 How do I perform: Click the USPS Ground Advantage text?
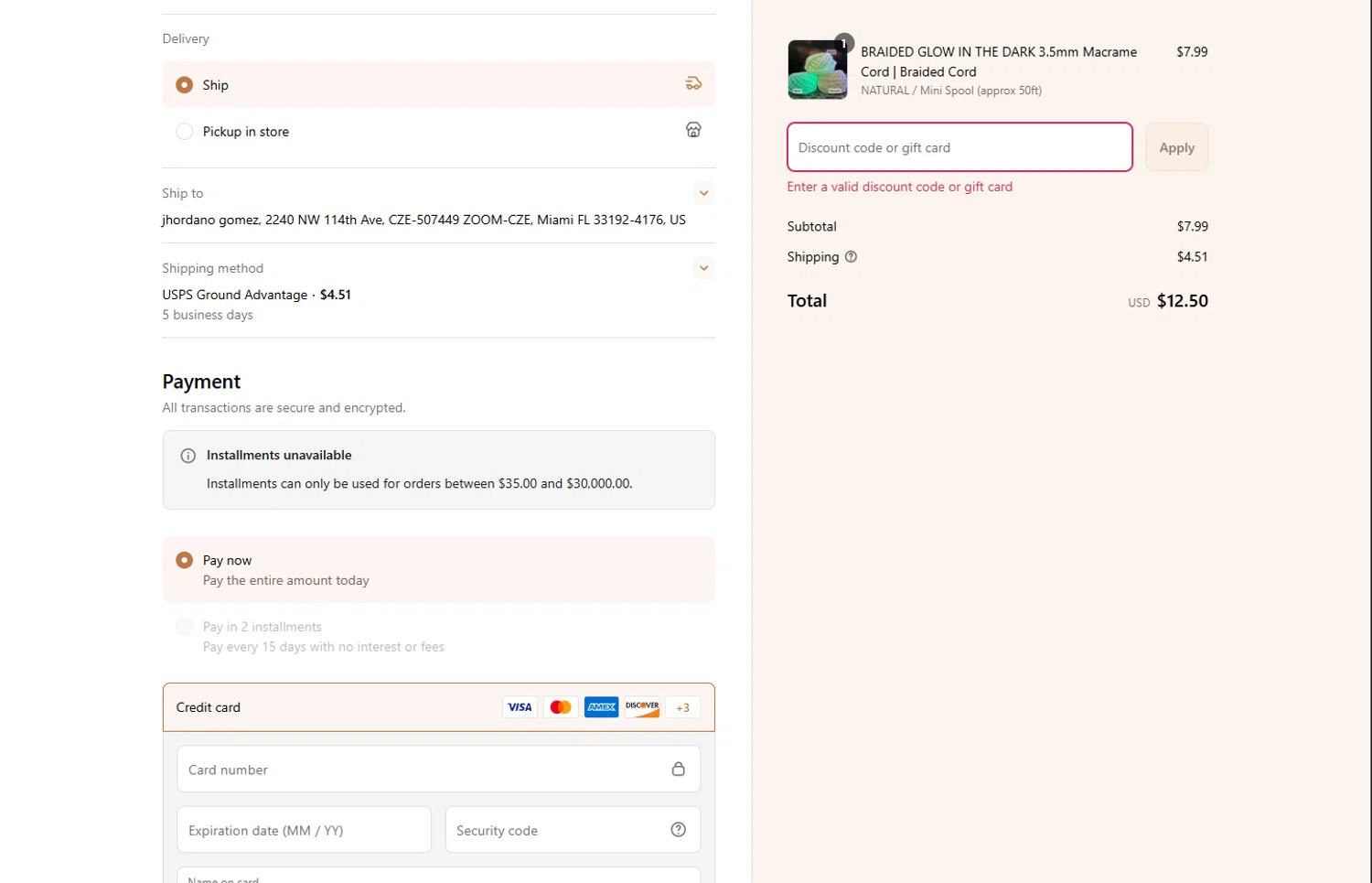[235, 295]
